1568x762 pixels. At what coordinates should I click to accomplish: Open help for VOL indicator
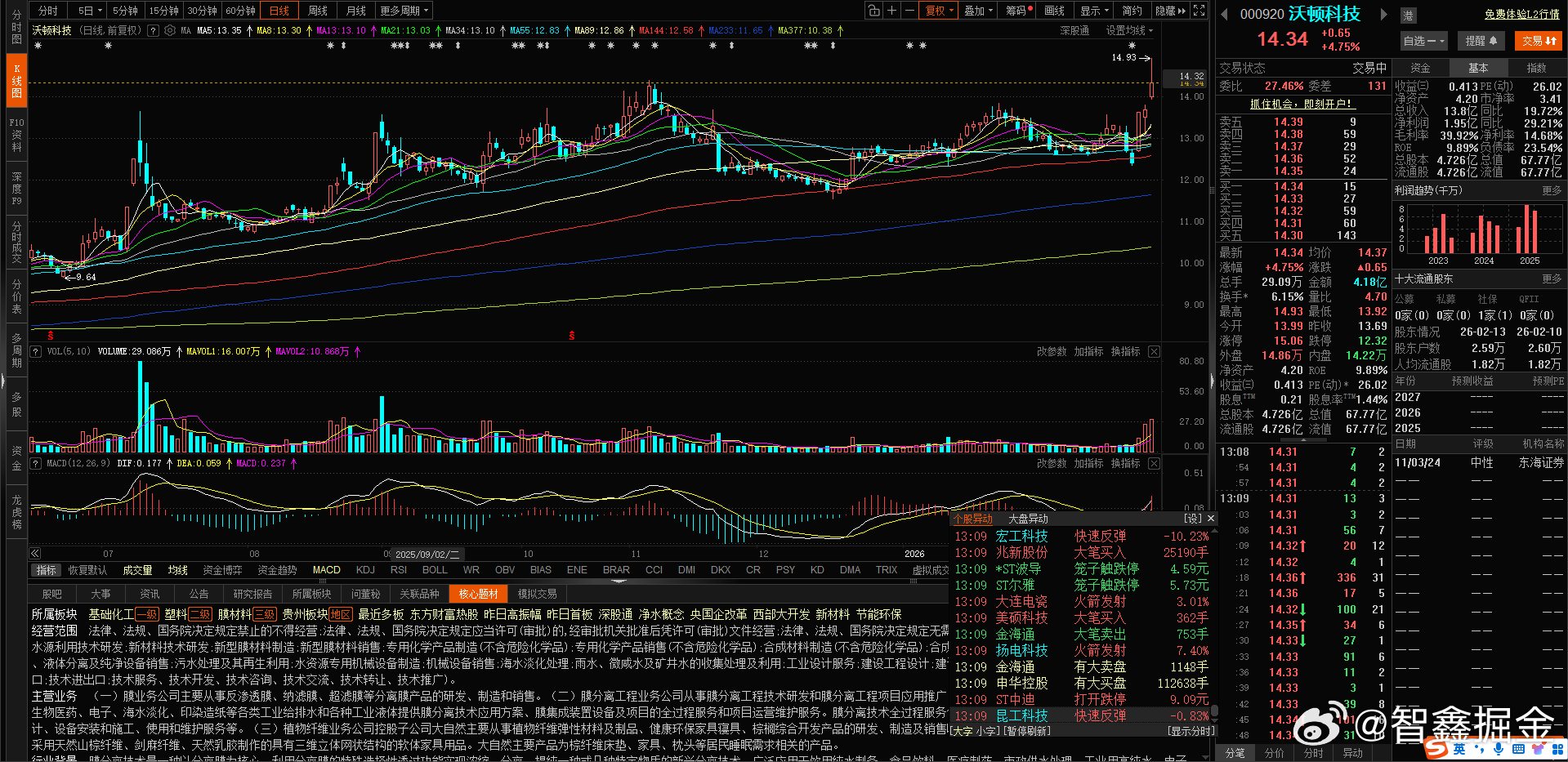tap(36, 351)
